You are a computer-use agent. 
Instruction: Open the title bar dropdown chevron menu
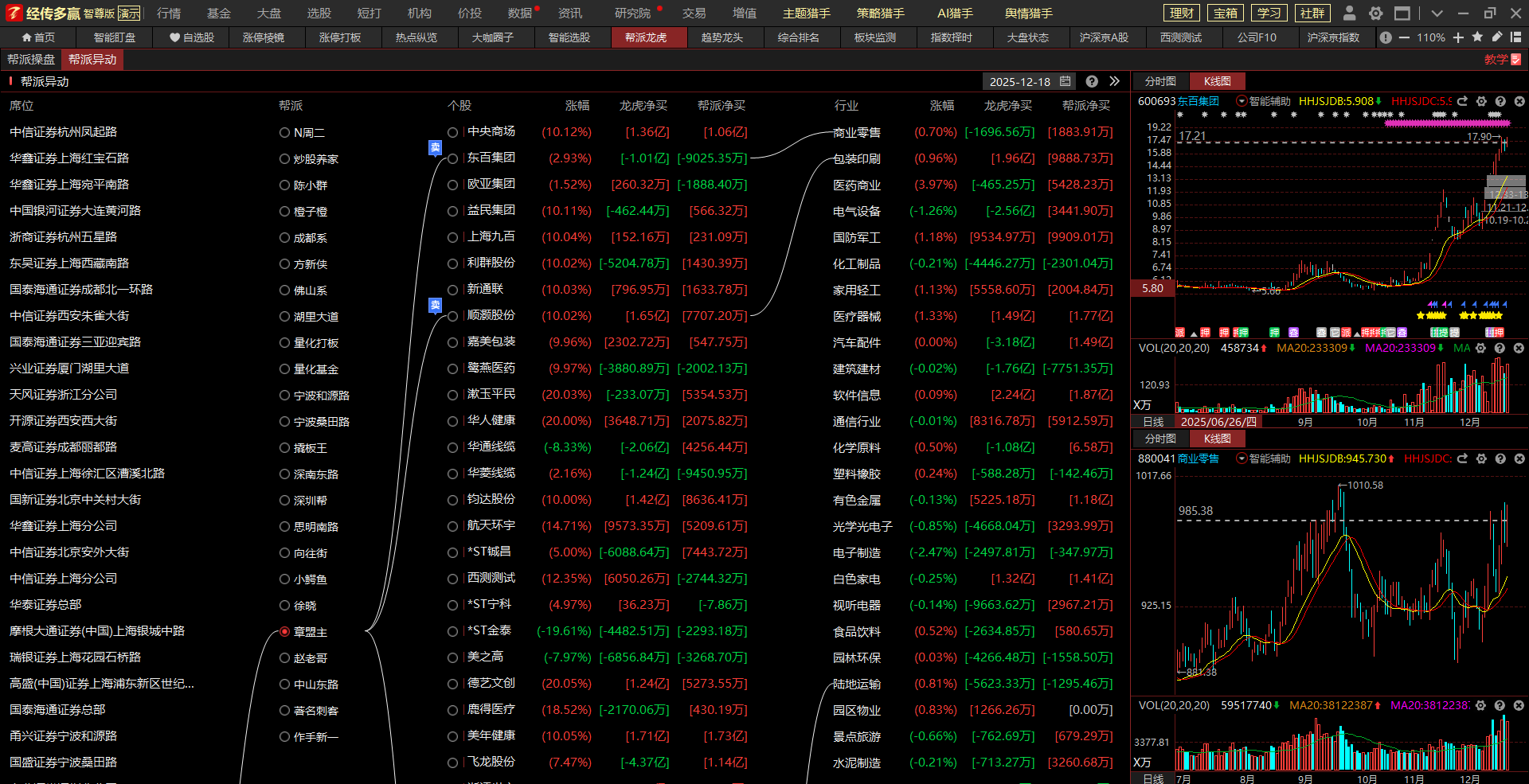tap(1437, 13)
